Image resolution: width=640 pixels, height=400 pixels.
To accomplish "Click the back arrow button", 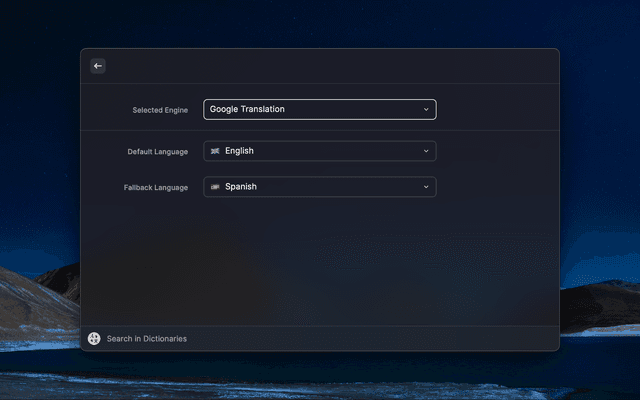I will click(x=98, y=66).
